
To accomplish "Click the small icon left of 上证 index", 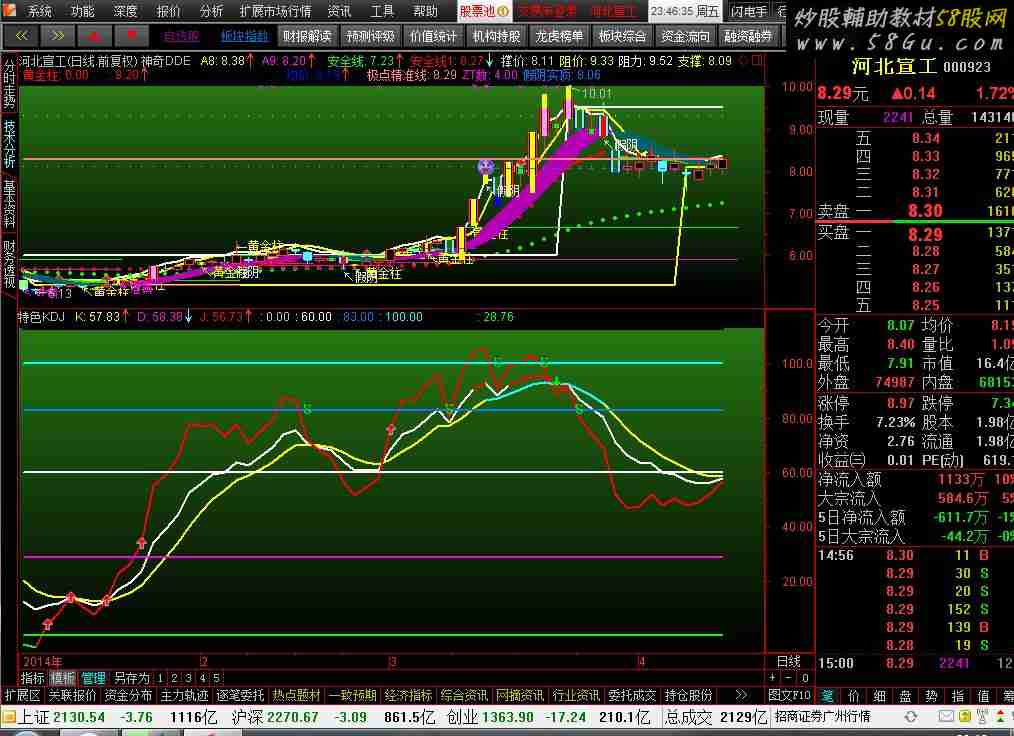I will coord(8,717).
